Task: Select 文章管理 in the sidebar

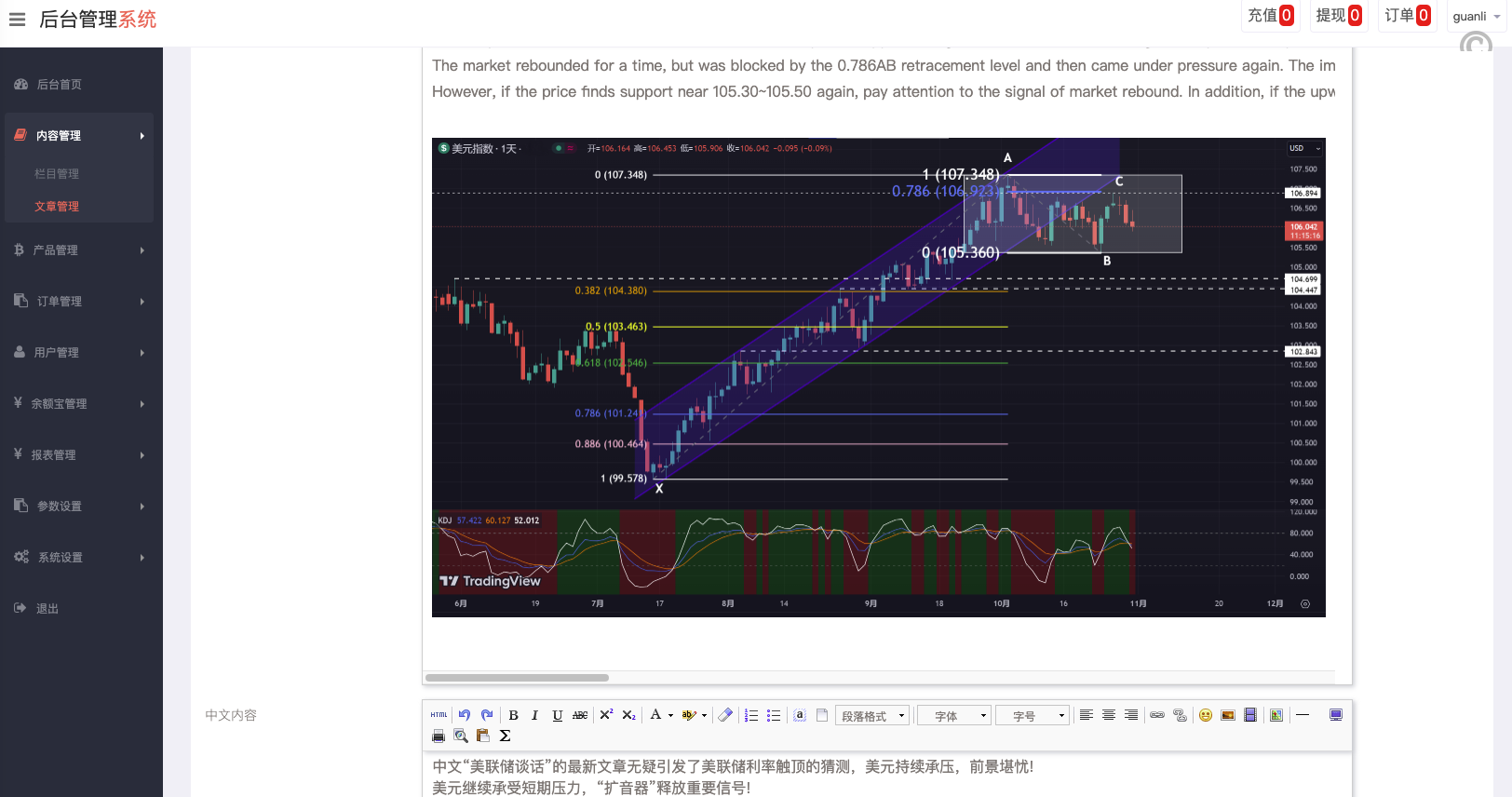Action: tap(57, 207)
